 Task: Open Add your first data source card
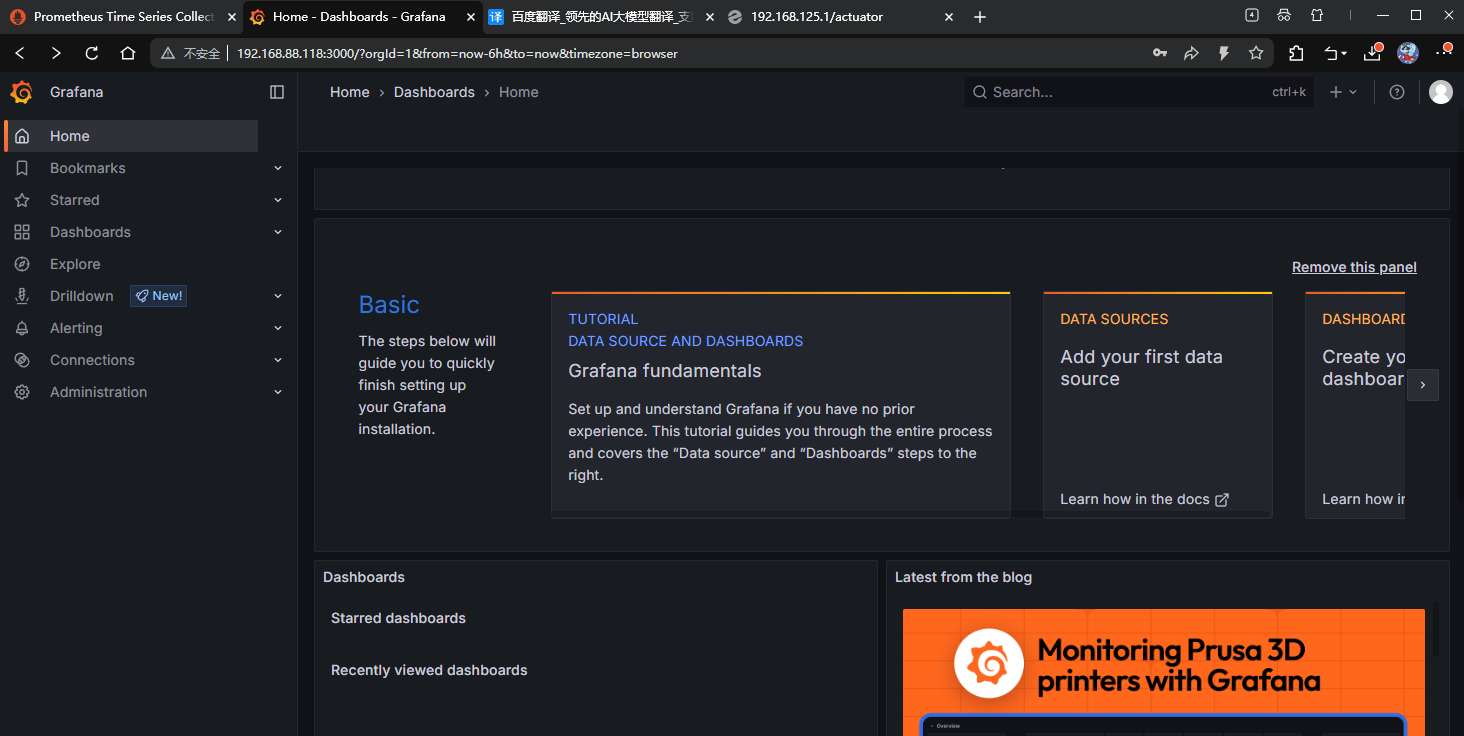pyautogui.click(x=1158, y=405)
